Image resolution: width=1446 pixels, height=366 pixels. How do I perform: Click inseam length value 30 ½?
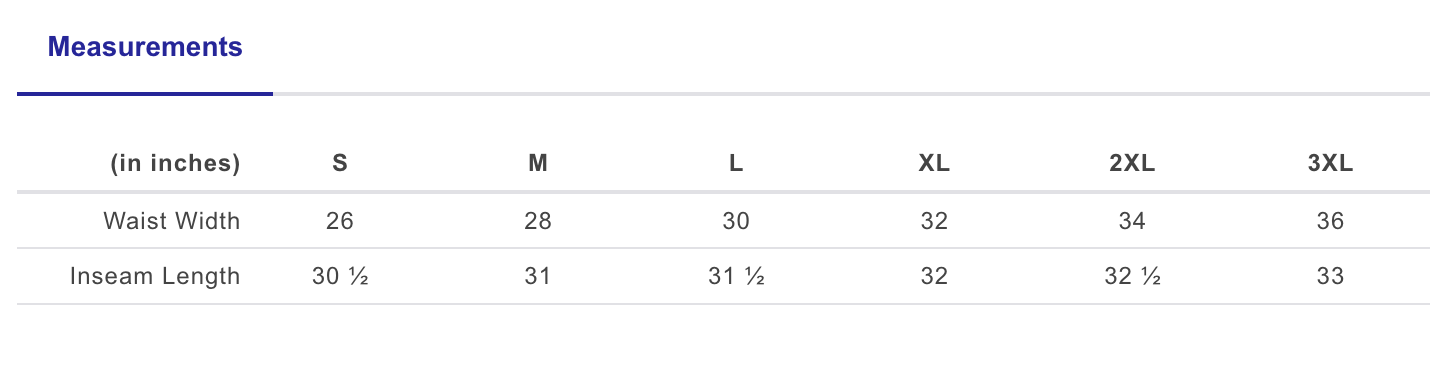(x=340, y=276)
